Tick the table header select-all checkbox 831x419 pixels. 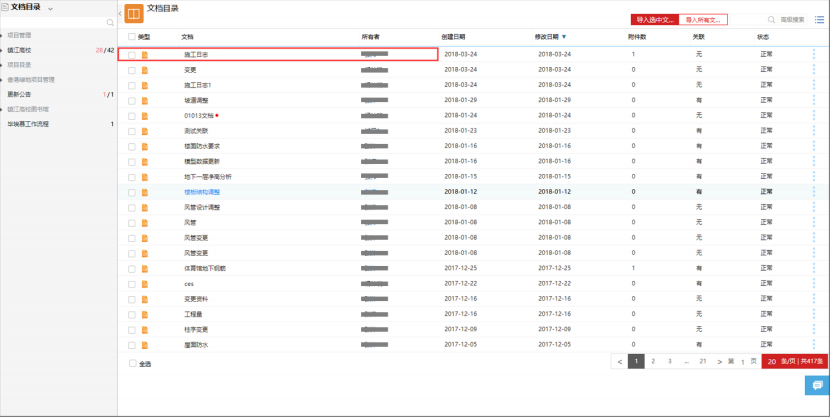tap(132, 37)
